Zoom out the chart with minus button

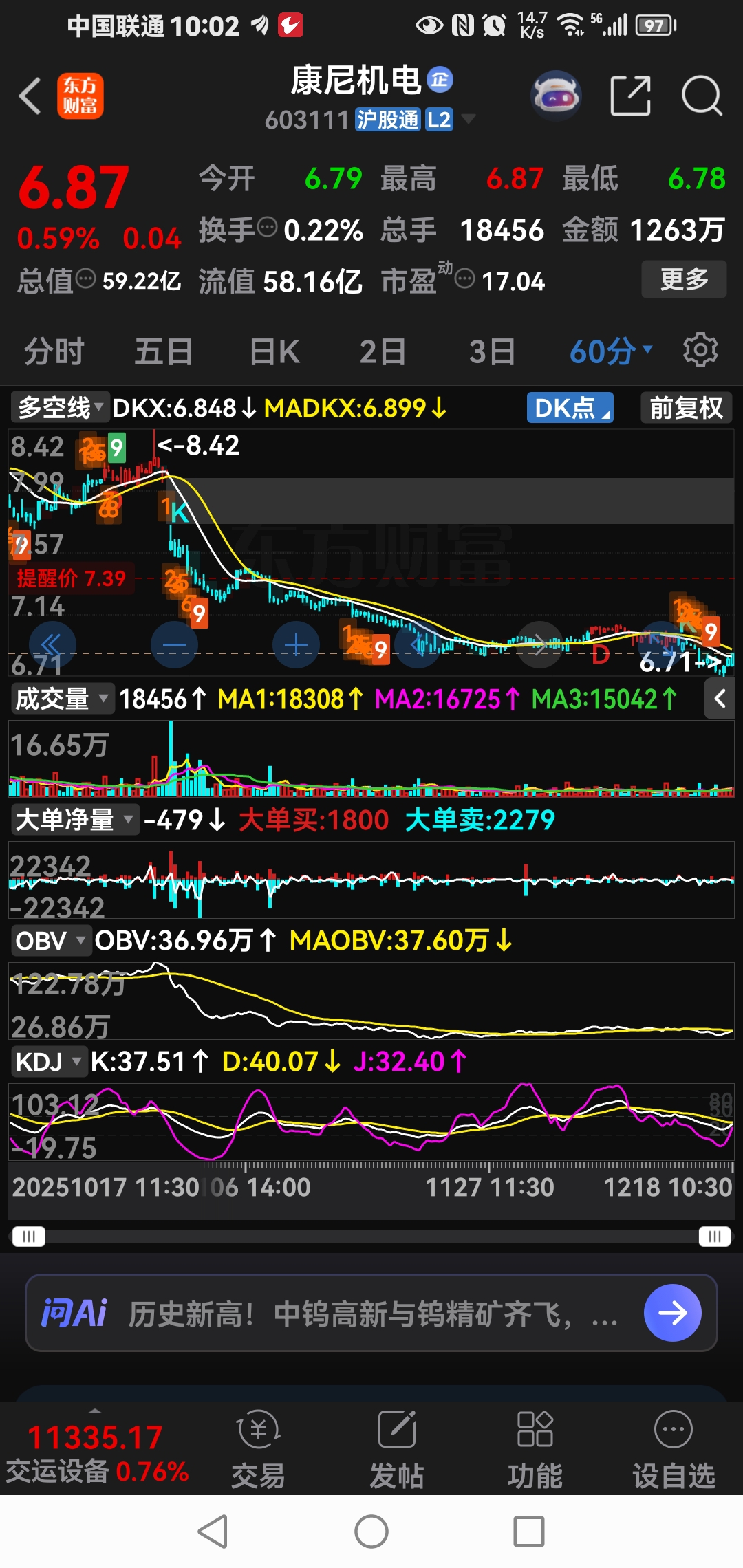(174, 644)
